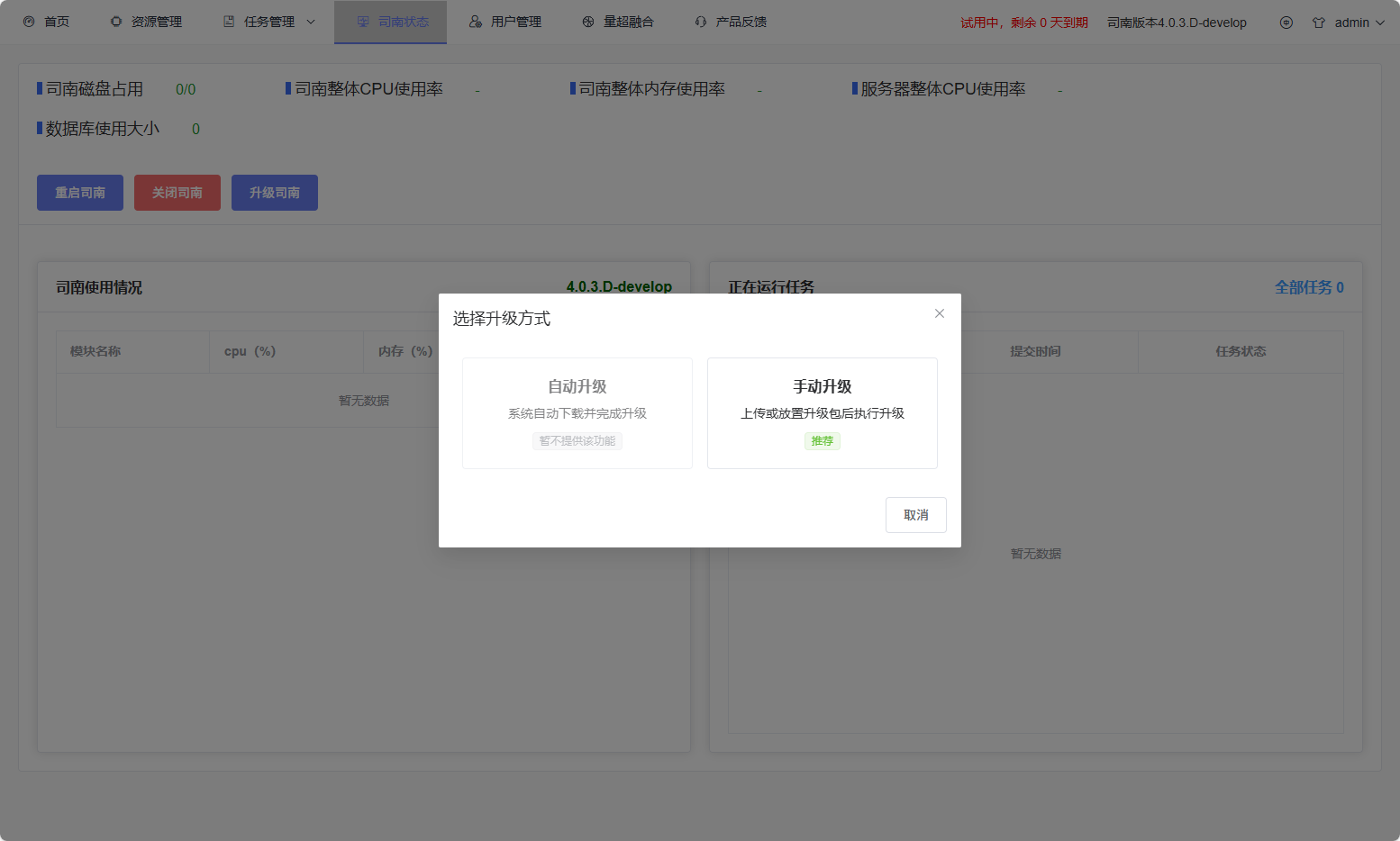The height and width of the screenshot is (841, 1400).
Task: Click the headset icon for 产品反馈
Action: point(701,22)
